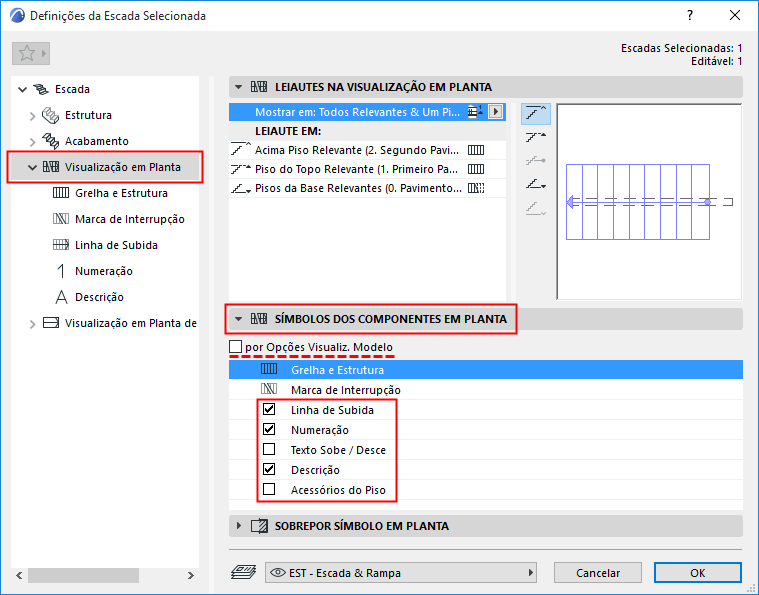Expand Sobrepor Símbolo em Planta panel

click(x=238, y=526)
